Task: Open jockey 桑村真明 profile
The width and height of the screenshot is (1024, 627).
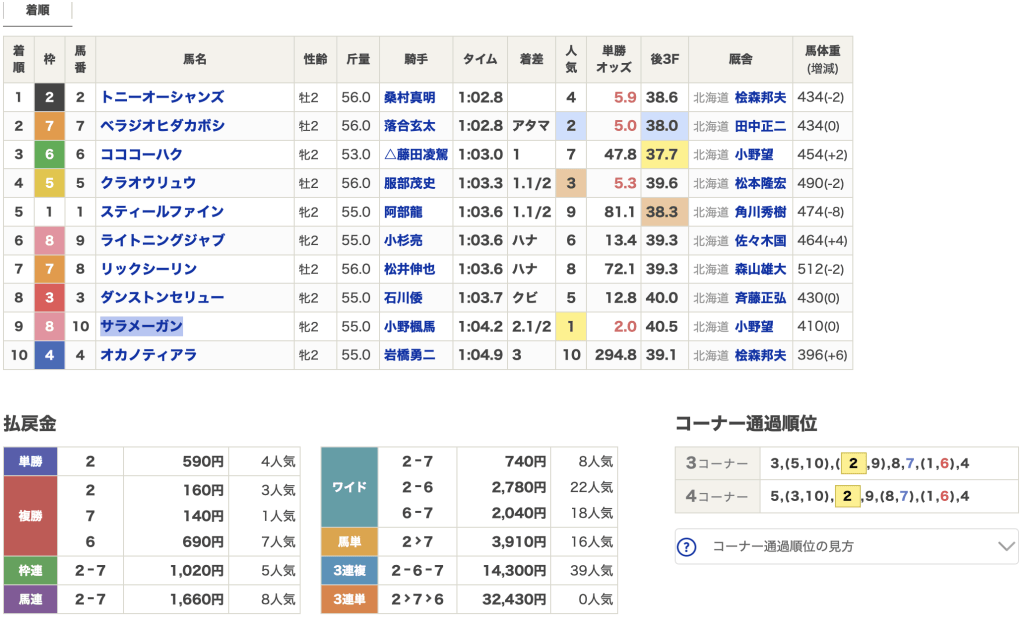Action: point(409,97)
